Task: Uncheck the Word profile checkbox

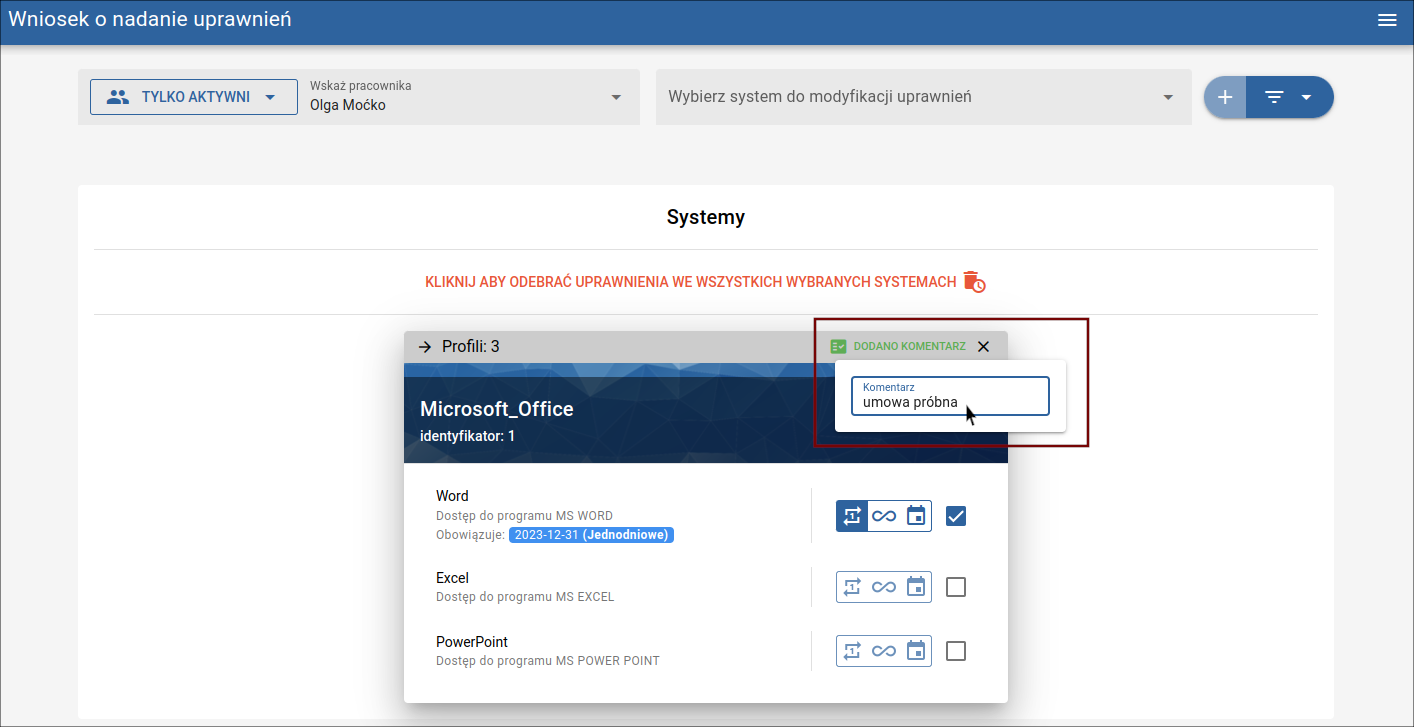Action: (x=956, y=516)
